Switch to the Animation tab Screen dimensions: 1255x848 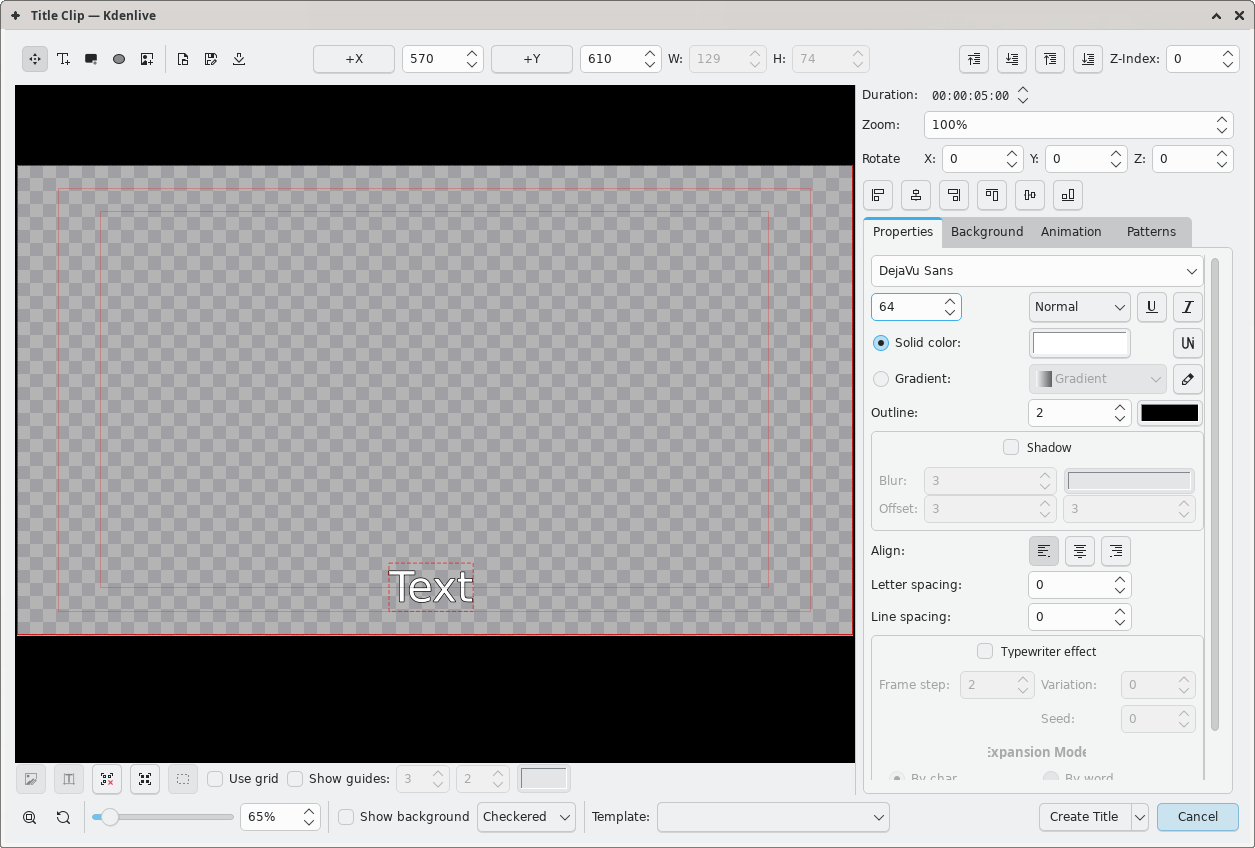coord(1071,232)
